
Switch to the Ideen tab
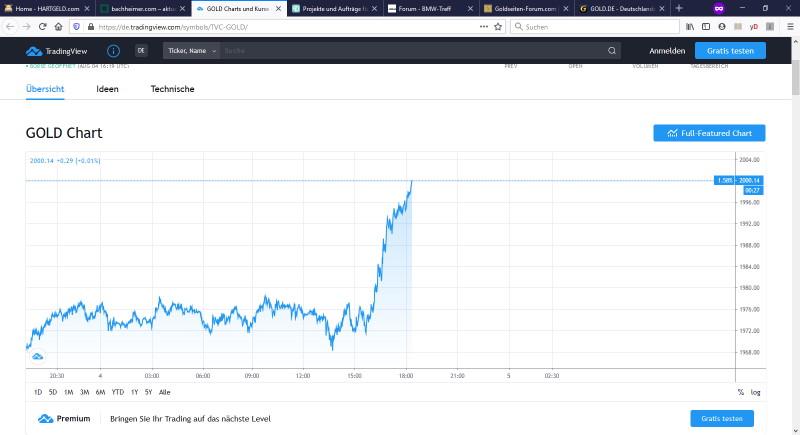click(x=107, y=89)
